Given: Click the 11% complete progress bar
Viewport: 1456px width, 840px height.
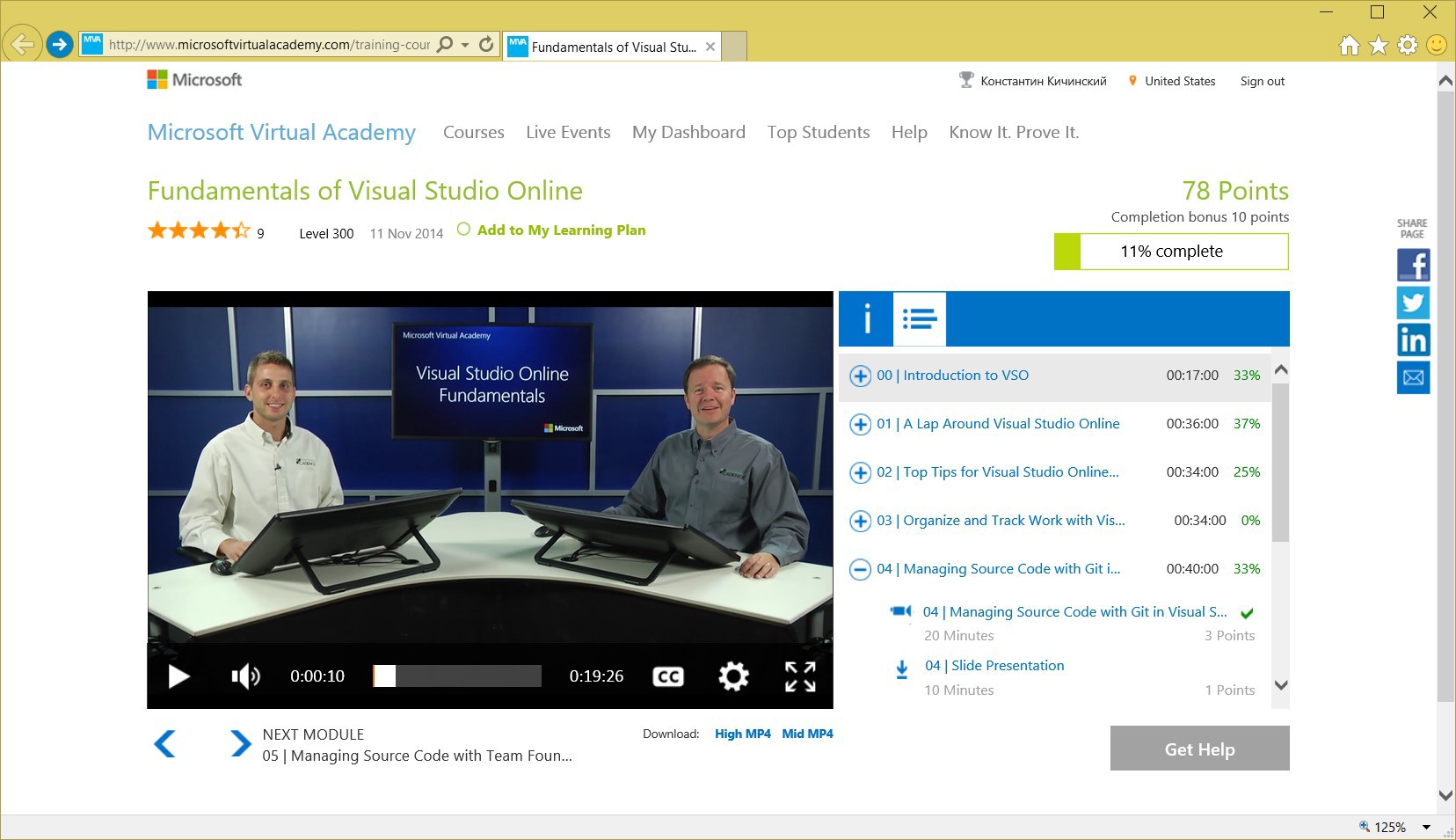Looking at the screenshot, I should (1171, 252).
